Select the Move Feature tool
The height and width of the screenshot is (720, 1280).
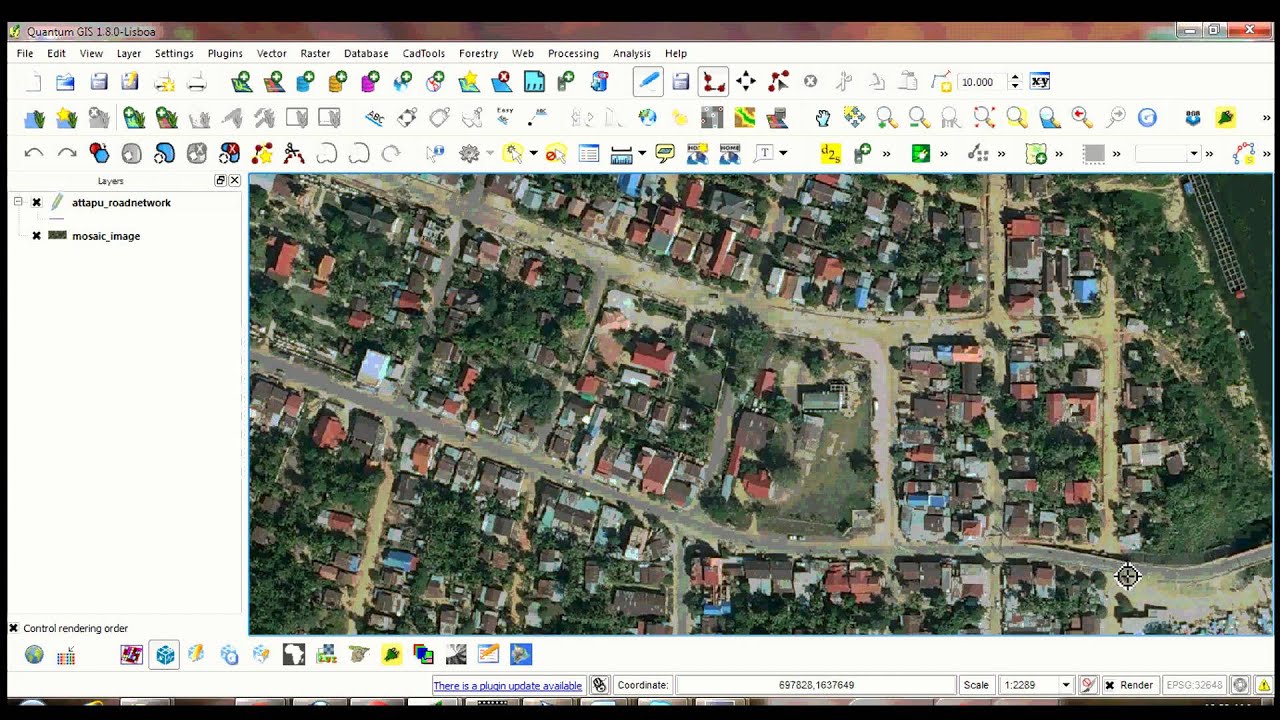click(745, 82)
